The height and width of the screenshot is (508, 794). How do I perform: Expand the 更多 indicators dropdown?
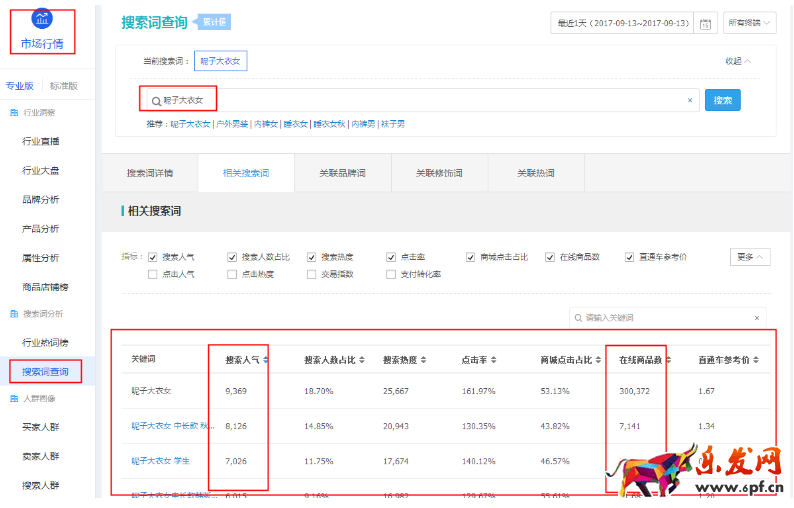pyautogui.click(x=750, y=257)
